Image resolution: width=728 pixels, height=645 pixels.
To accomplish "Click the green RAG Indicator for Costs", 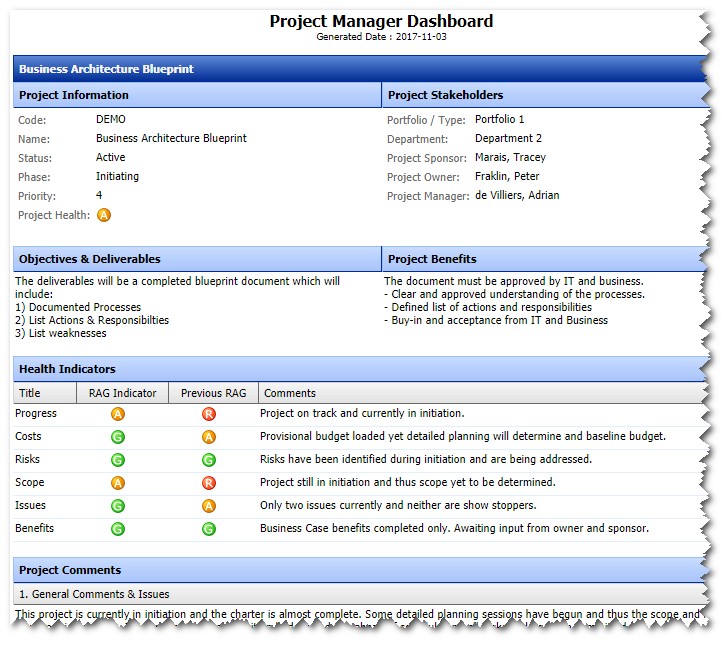I will (x=118, y=437).
